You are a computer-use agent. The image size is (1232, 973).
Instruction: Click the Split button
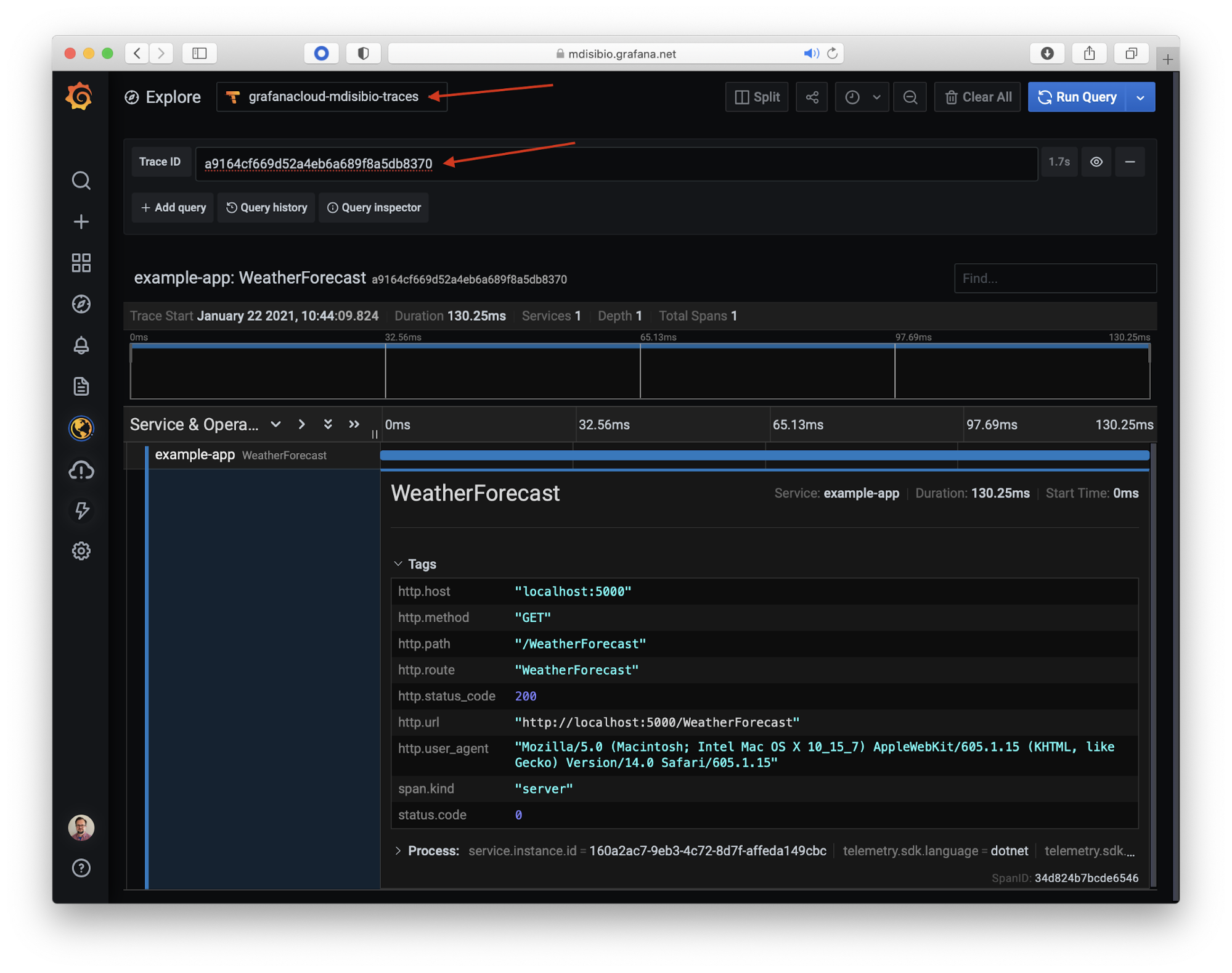click(x=757, y=97)
